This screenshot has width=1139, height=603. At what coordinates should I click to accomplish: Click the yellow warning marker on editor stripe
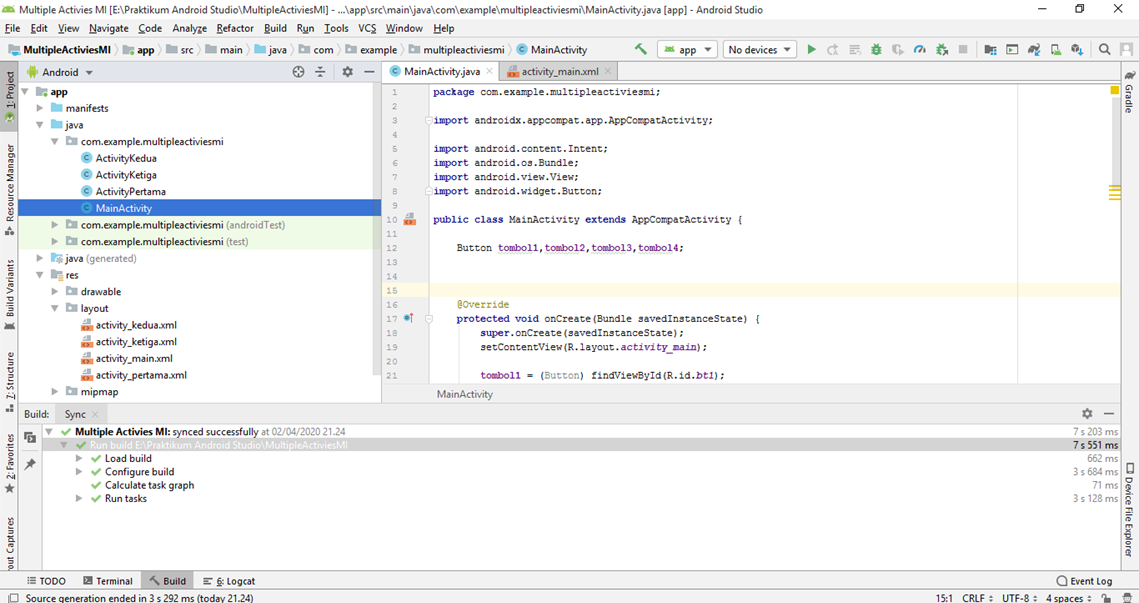pyautogui.click(x=1115, y=91)
